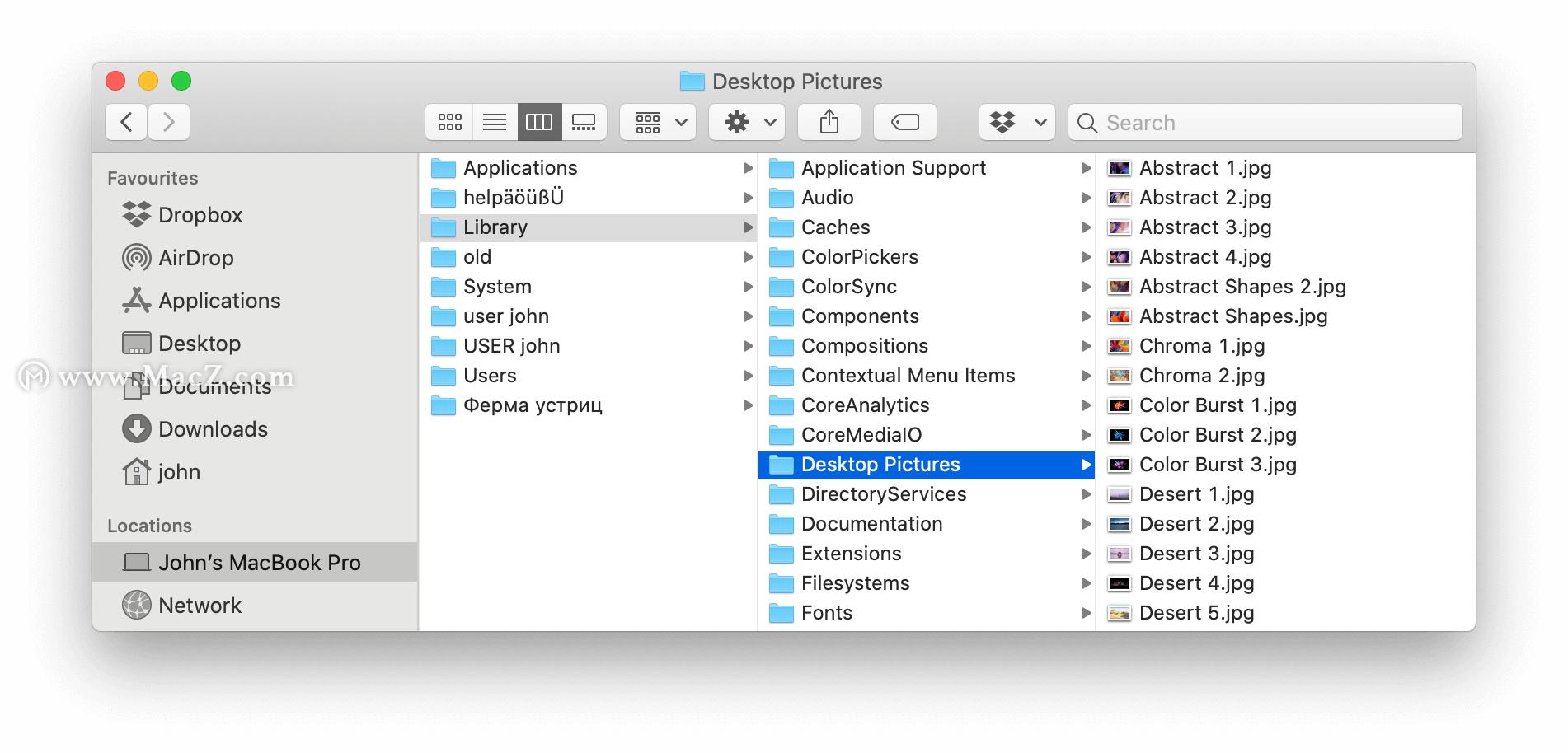This screenshot has width=1568, height=753.
Task: Click the Search field
Action: [1265, 122]
